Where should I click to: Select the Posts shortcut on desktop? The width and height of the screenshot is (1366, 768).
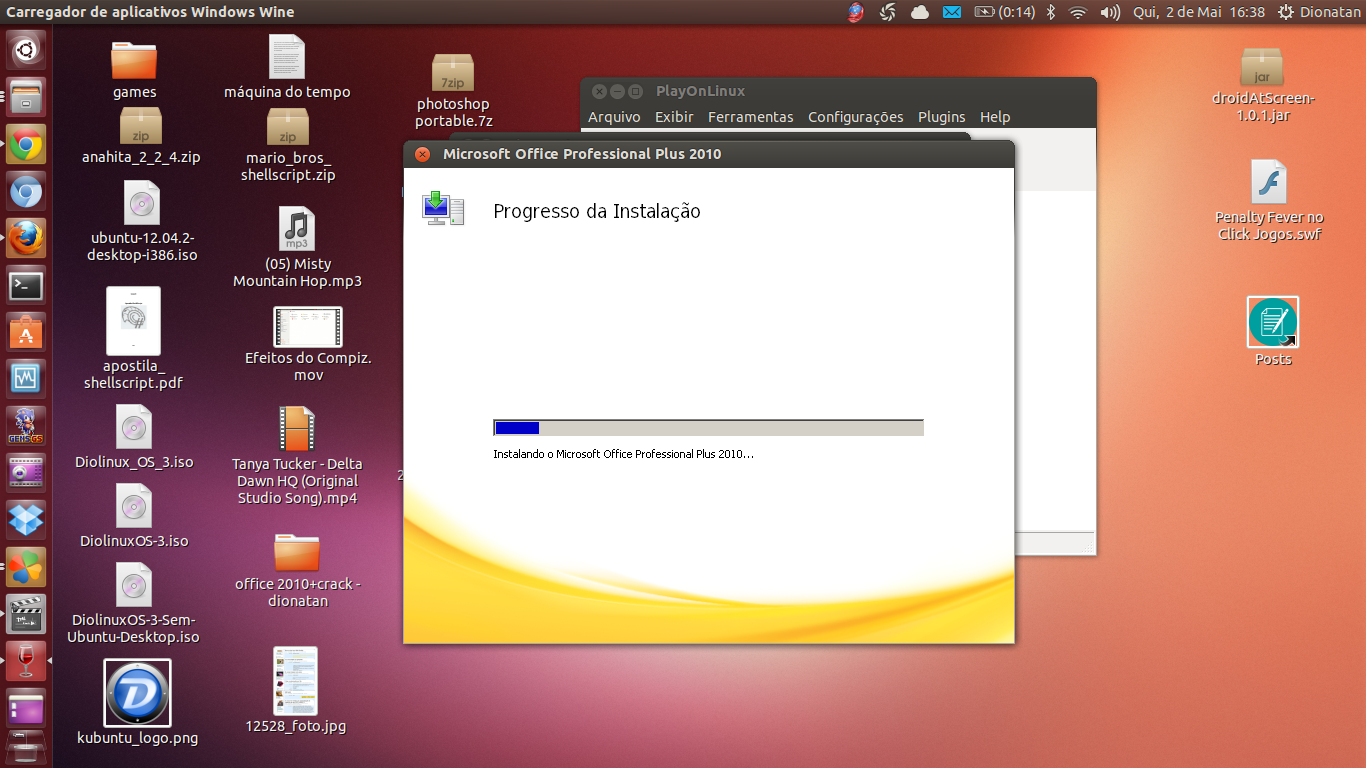click(1273, 332)
